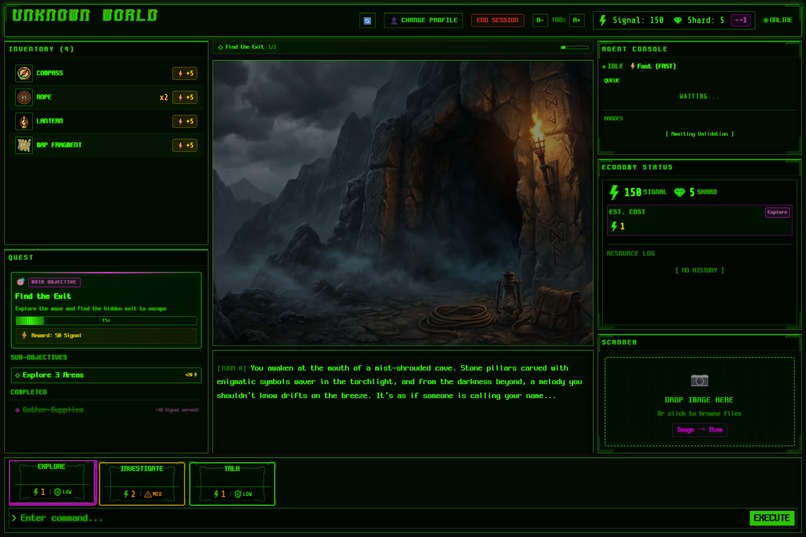The height and width of the screenshot is (537, 806).
Task: Click the Map Fragment item icon
Action: 24,145
